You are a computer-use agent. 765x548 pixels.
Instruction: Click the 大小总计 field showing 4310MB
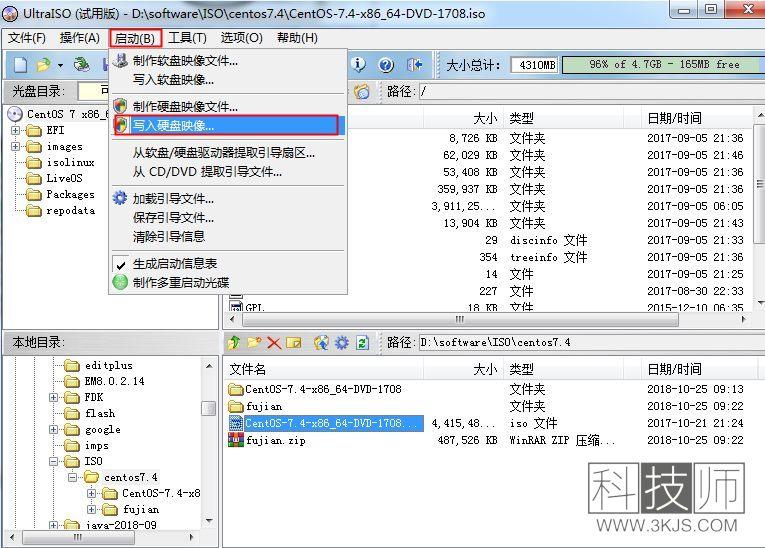pyautogui.click(x=535, y=64)
